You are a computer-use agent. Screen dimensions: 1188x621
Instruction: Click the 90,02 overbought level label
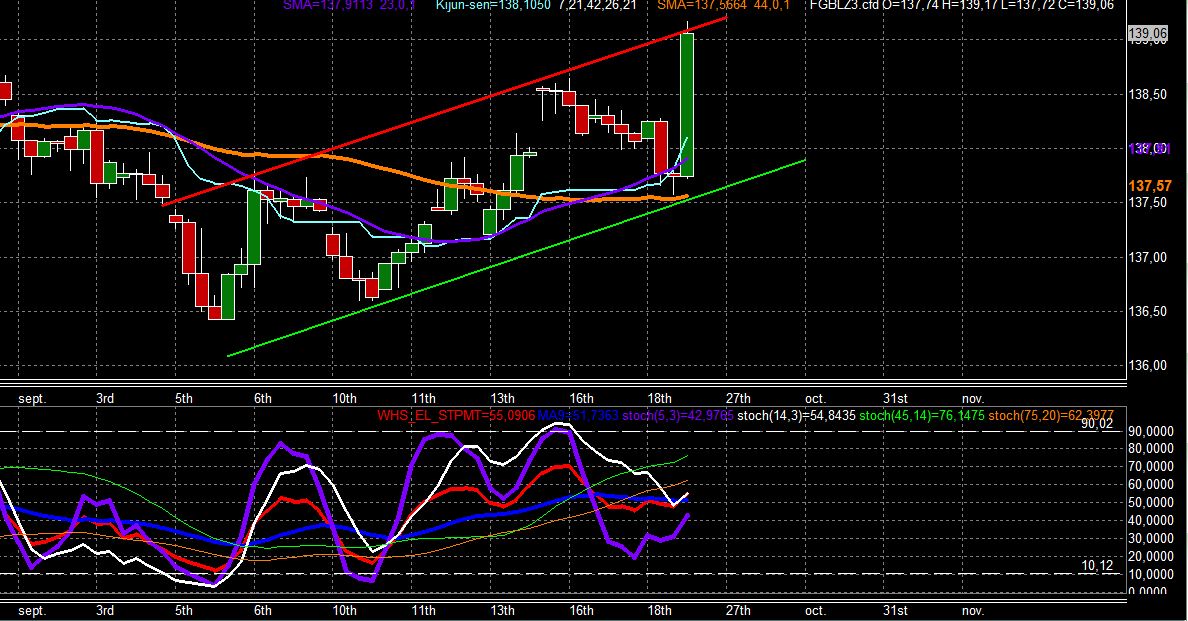click(x=1096, y=424)
